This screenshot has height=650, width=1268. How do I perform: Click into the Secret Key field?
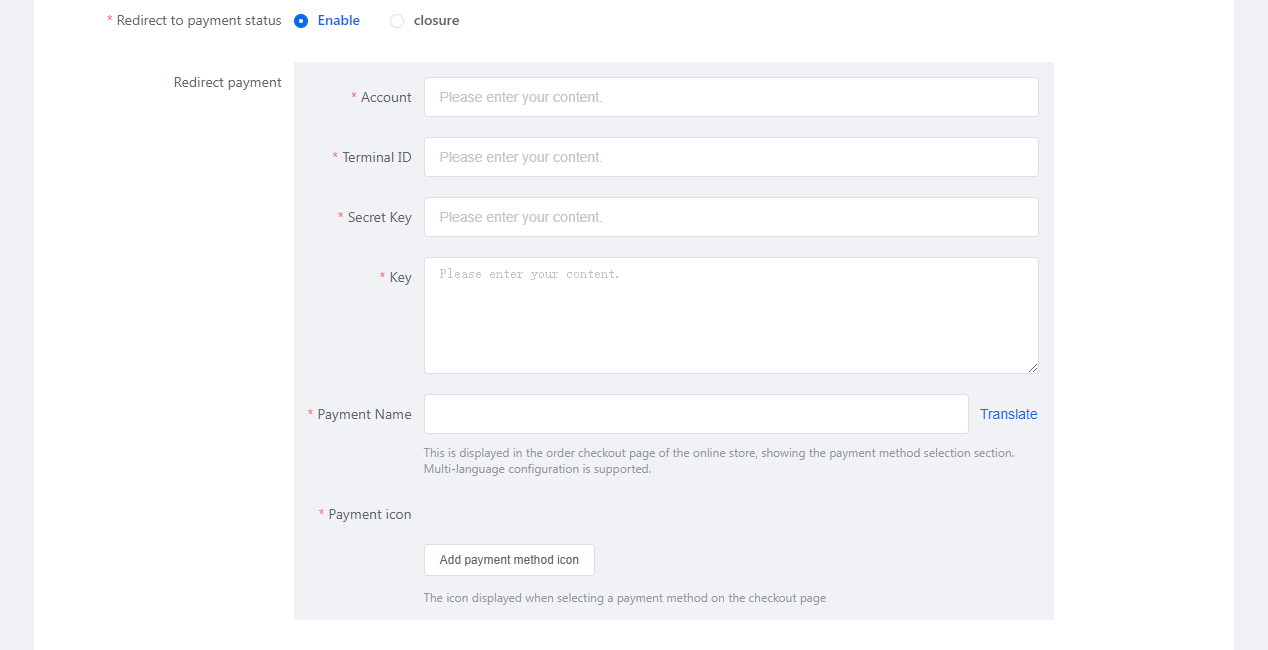click(730, 217)
